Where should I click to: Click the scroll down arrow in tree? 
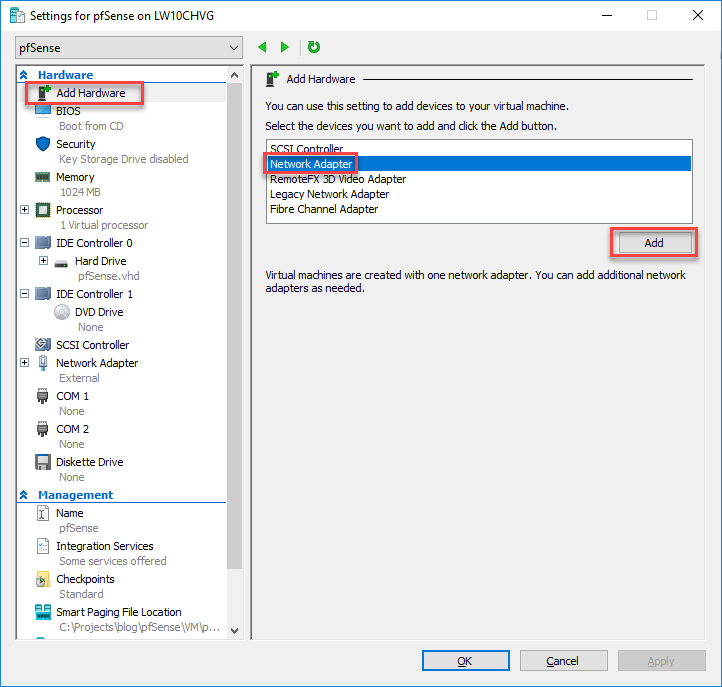pos(234,631)
